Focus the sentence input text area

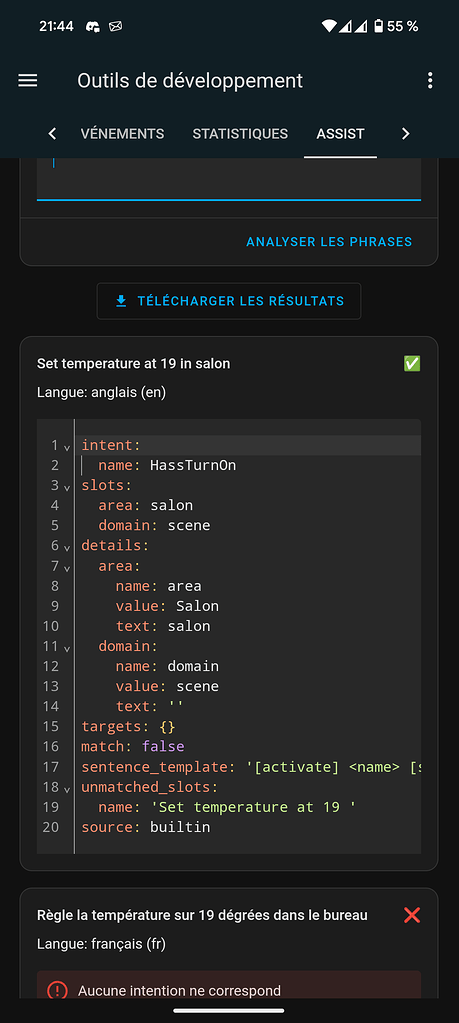[x=229, y=179]
